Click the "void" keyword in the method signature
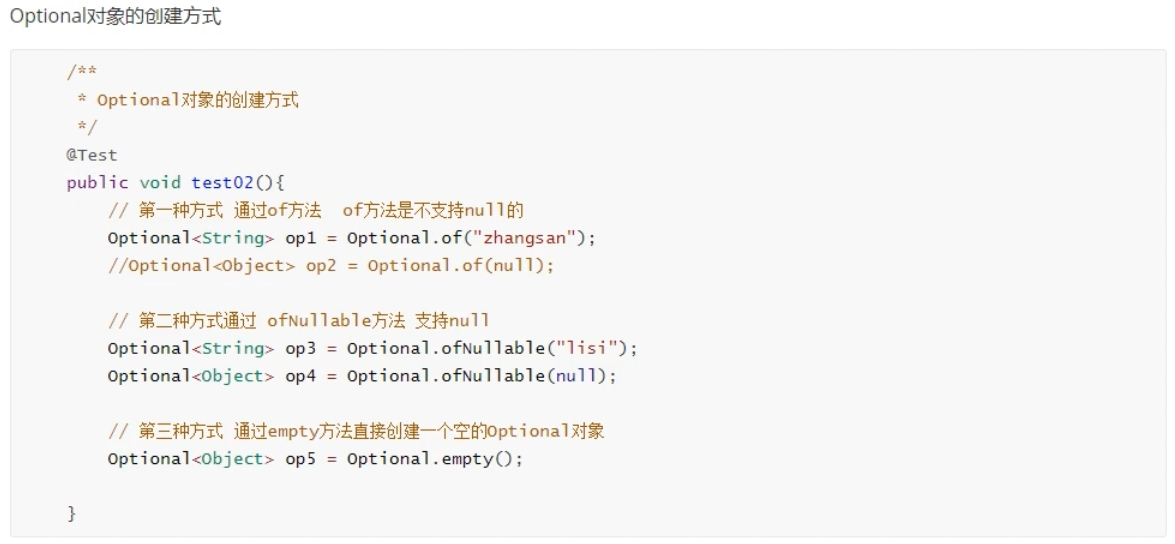This screenshot has width=1175, height=544. [160, 182]
